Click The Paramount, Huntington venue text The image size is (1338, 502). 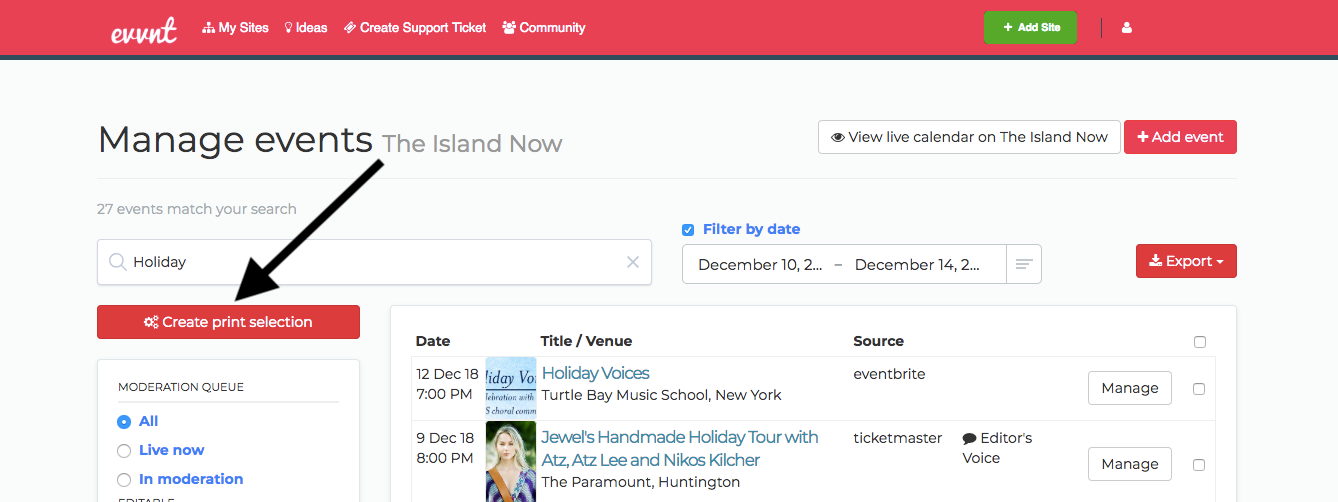pos(641,482)
